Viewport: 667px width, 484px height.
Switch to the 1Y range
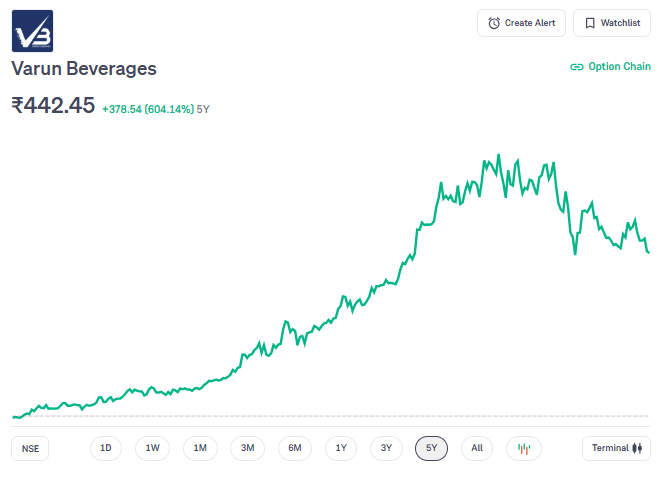click(x=341, y=448)
